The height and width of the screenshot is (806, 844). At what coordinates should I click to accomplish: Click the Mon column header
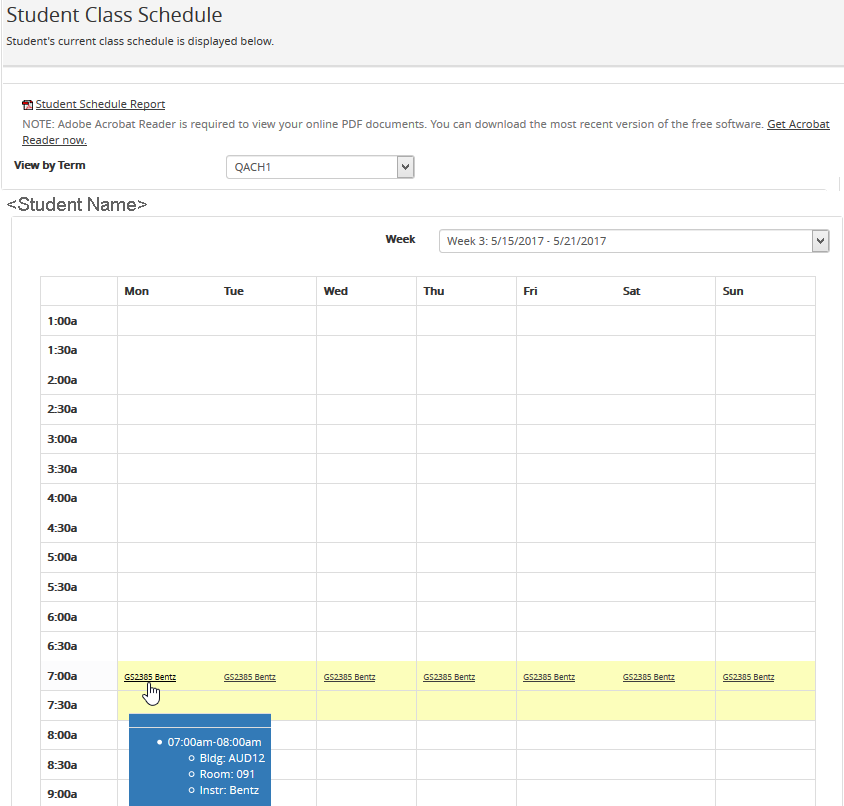pos(136,291)
